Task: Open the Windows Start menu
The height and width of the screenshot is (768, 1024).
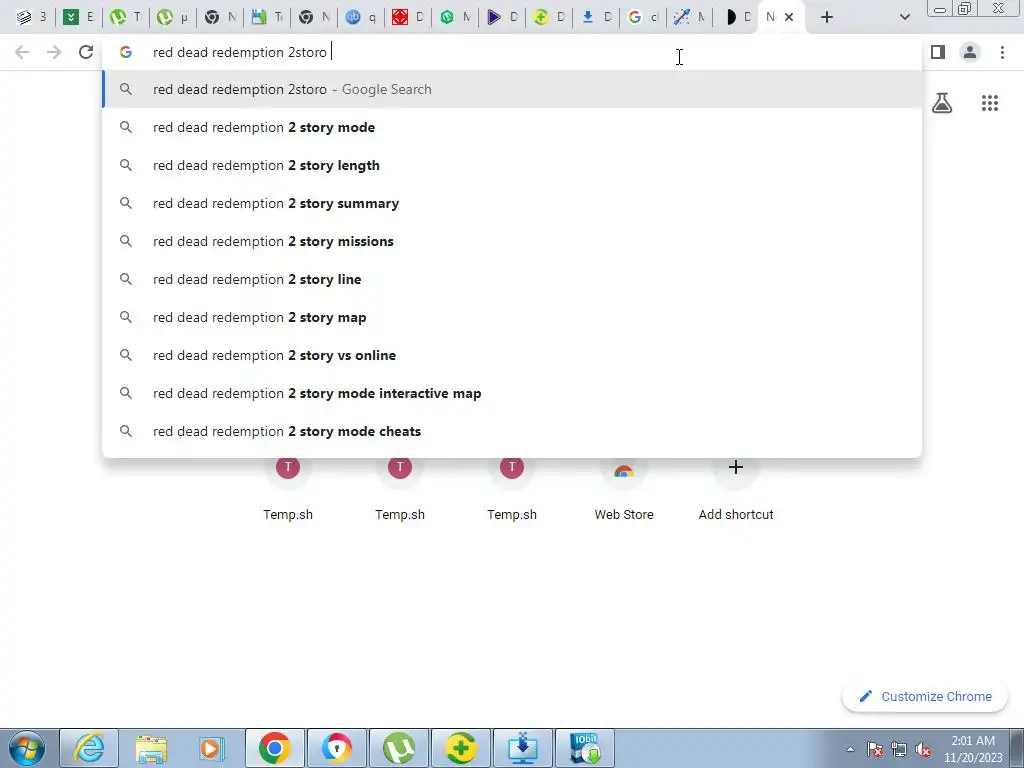Action: pos(27,748)
